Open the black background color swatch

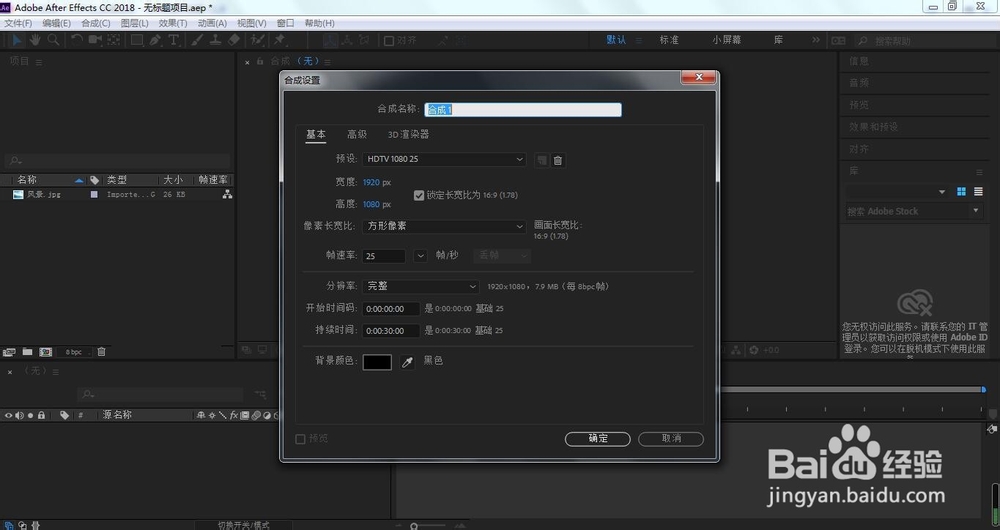[377, 362]
